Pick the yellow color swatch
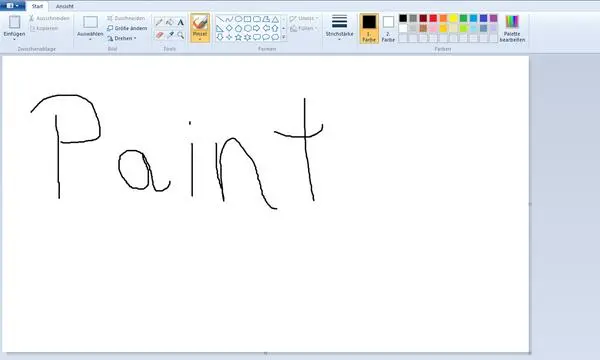600x360 pixels. pos(453,18)
